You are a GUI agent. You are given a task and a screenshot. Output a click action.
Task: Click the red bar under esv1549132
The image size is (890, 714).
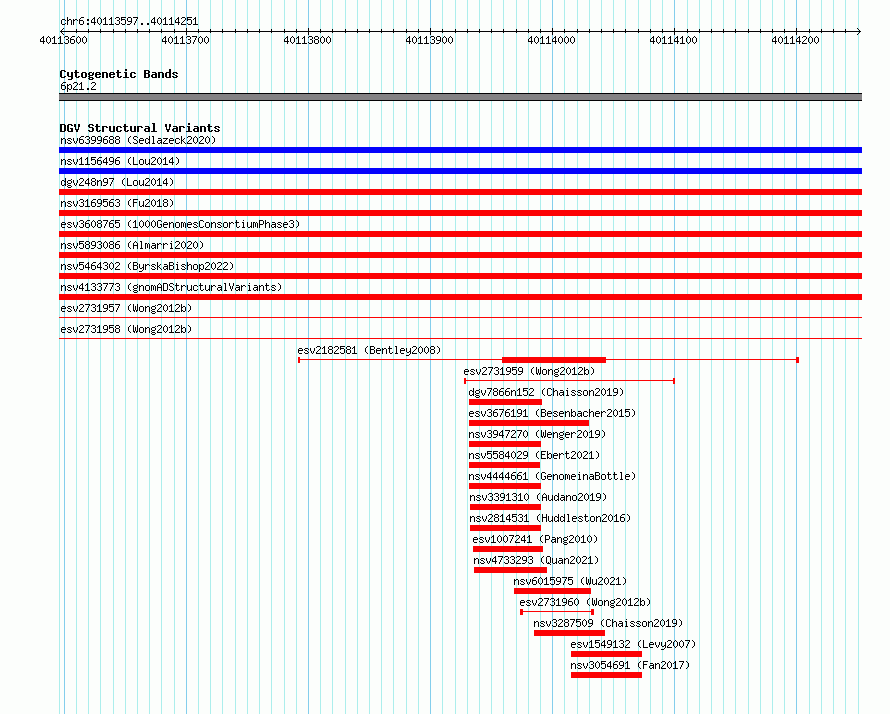[606, 654]
